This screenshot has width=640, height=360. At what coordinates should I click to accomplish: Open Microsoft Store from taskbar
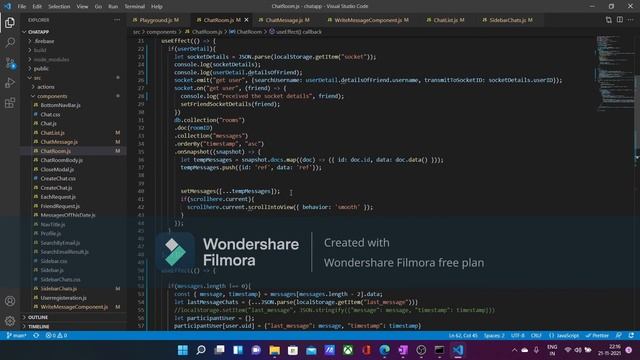click(293, 350)
